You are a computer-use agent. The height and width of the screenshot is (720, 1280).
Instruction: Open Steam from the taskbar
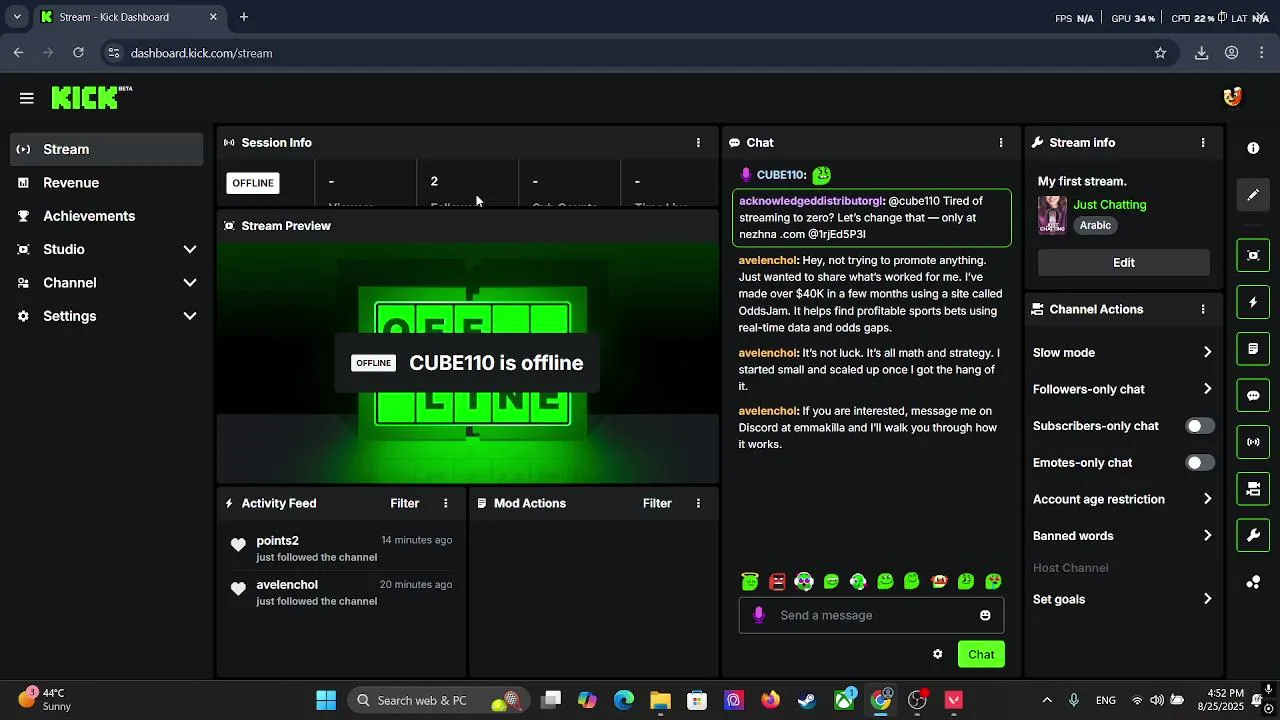point(807,700)
